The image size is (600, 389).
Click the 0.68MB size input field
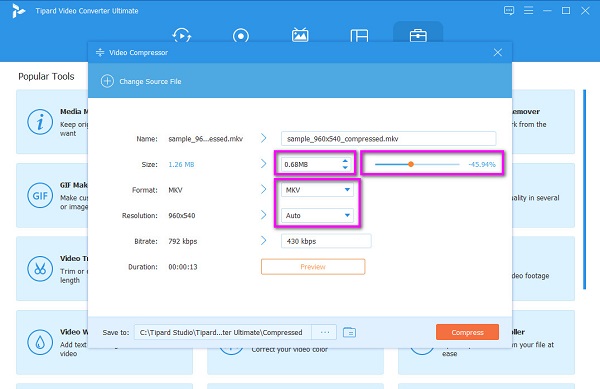[x=311, y=164]
